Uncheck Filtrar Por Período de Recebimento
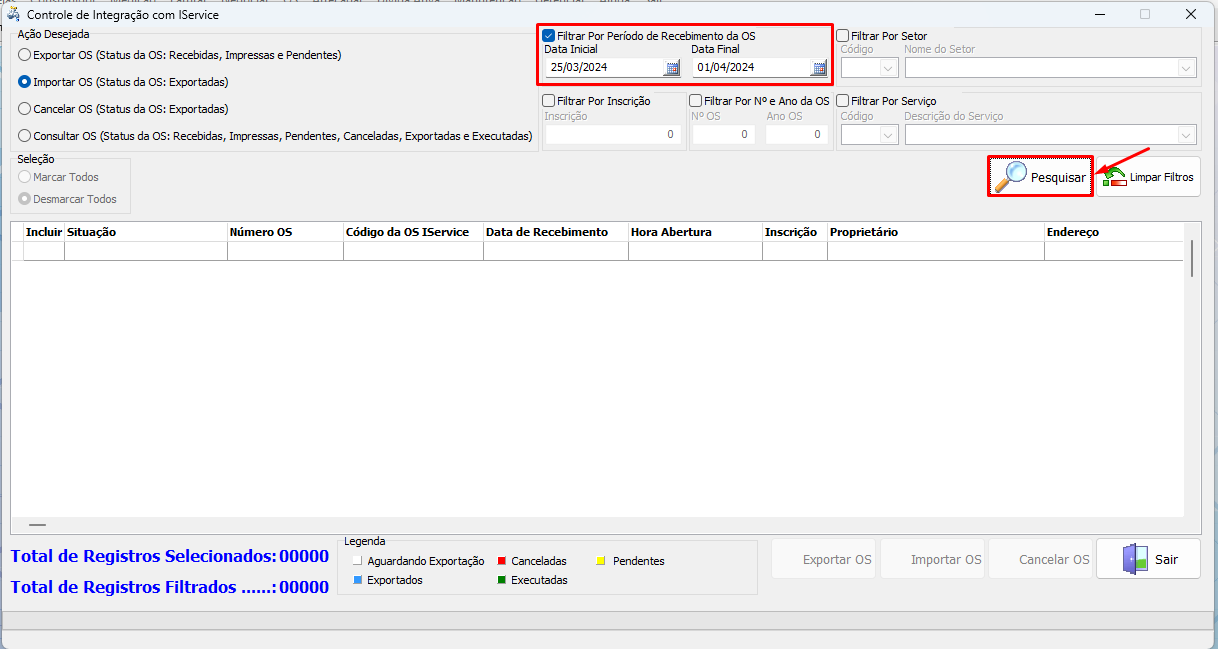1218x649 pixels. click(549, 36)
